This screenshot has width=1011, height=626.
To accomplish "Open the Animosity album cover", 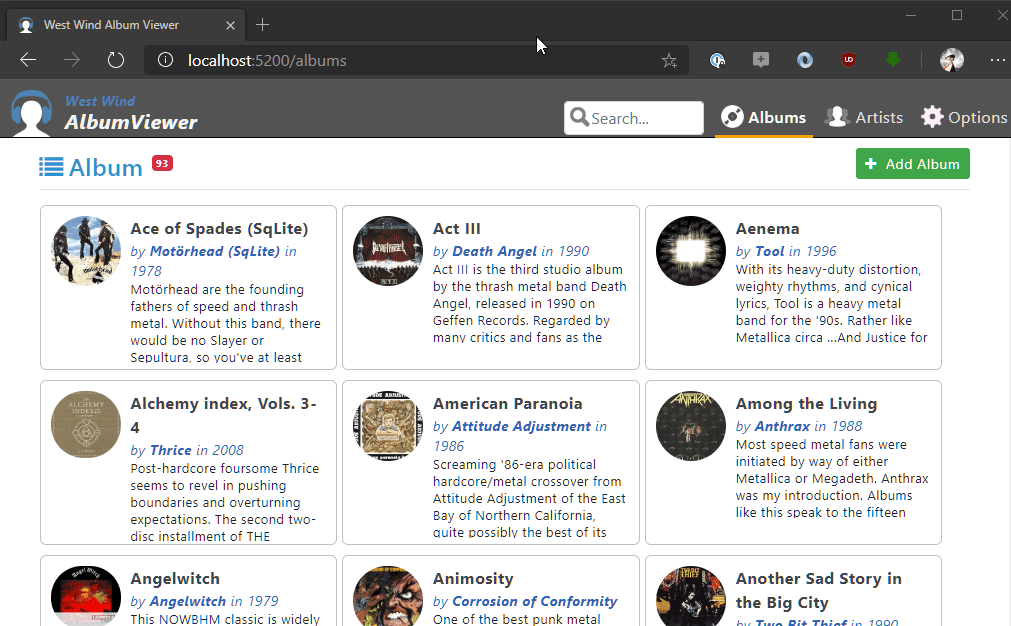I will (x=388, y=596).
